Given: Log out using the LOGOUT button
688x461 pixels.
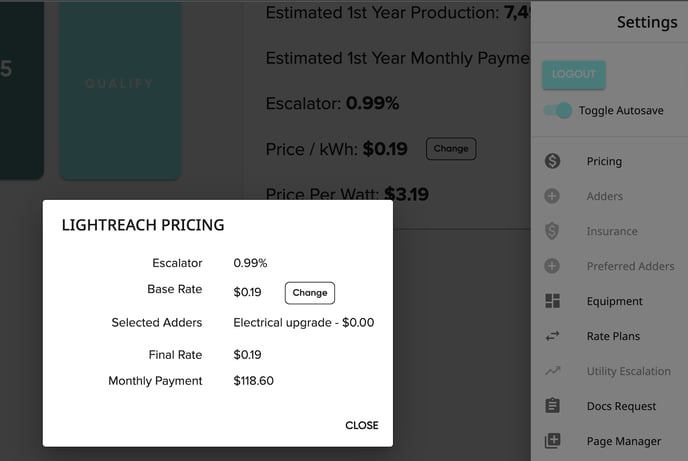Looking at the screenshot, I should coord(574,75).
